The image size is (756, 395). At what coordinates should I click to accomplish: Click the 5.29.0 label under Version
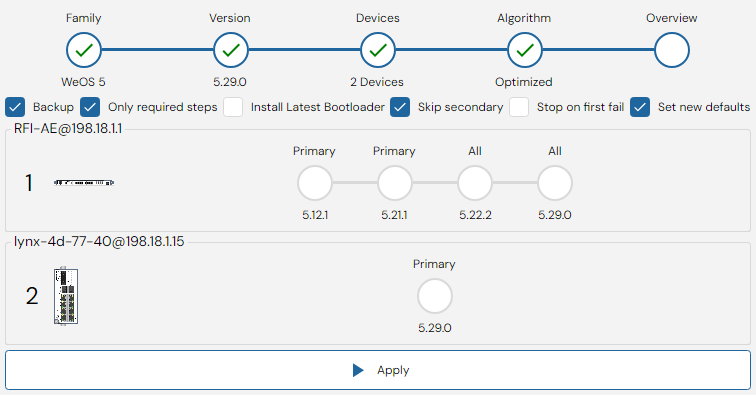click(230, 82)
